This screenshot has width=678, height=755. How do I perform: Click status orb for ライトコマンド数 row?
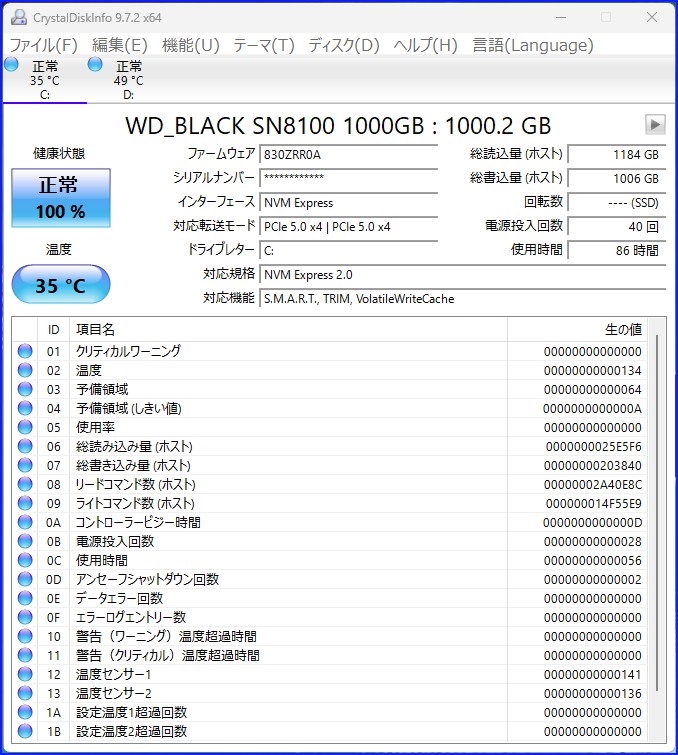tap(25, 503)
